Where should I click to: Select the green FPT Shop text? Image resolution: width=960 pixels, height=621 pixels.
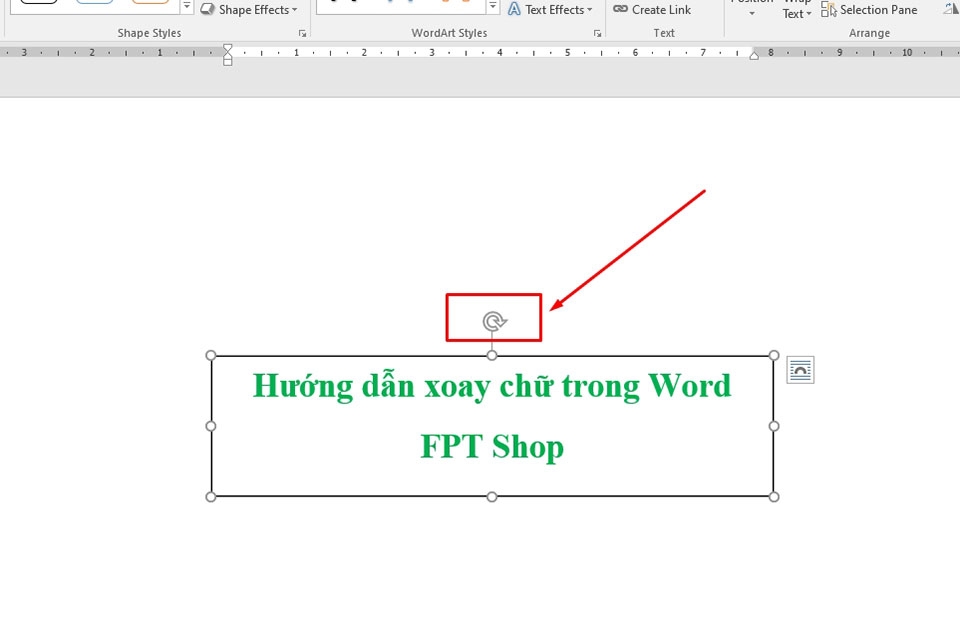tap(492, 447)
